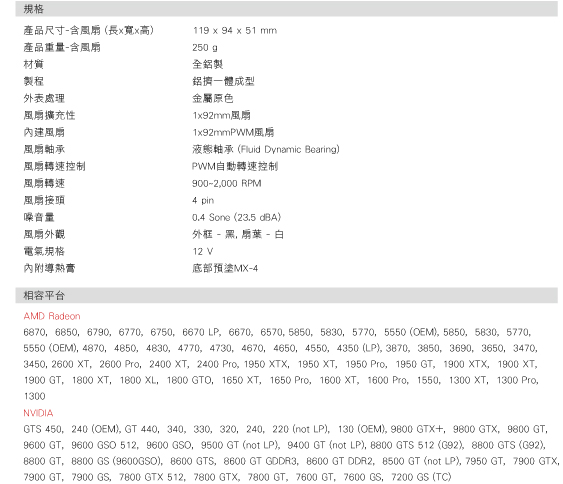563x484 pixels.
Task: Click the 119 x 94 x 51 mm dimension value
Action: [x=234, y=31]
